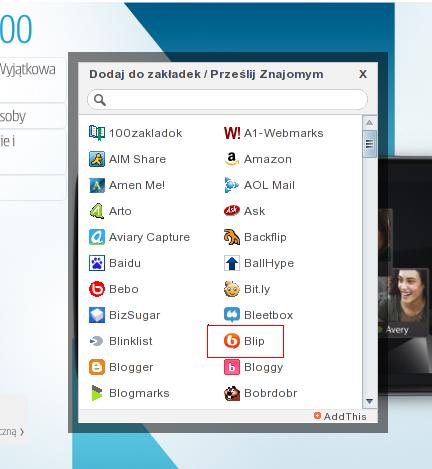
Task: Click the Bebo label
Action: [124, 289]
